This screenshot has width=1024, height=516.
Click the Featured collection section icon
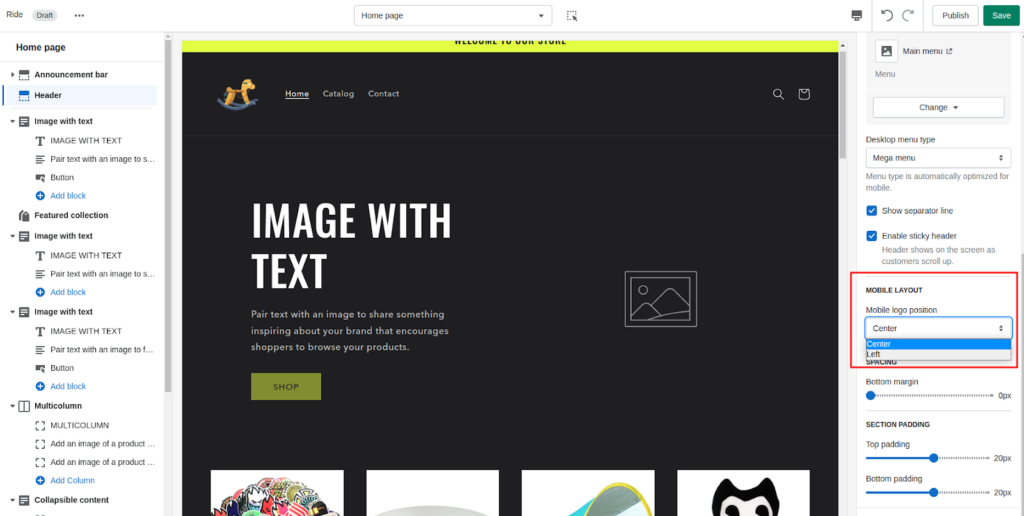pos(24,216)
